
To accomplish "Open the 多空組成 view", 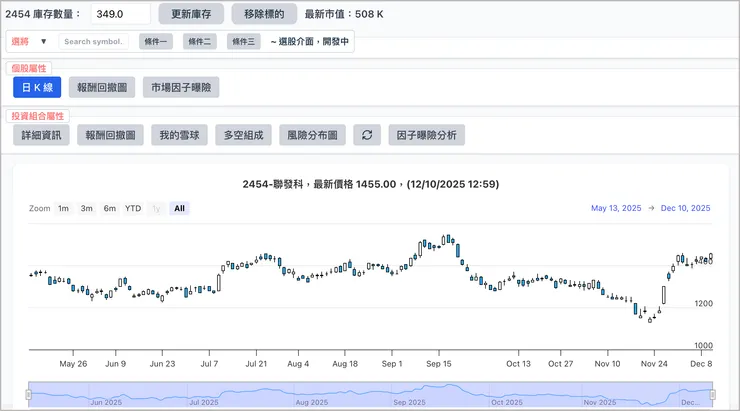I will [x=244, y=135].
